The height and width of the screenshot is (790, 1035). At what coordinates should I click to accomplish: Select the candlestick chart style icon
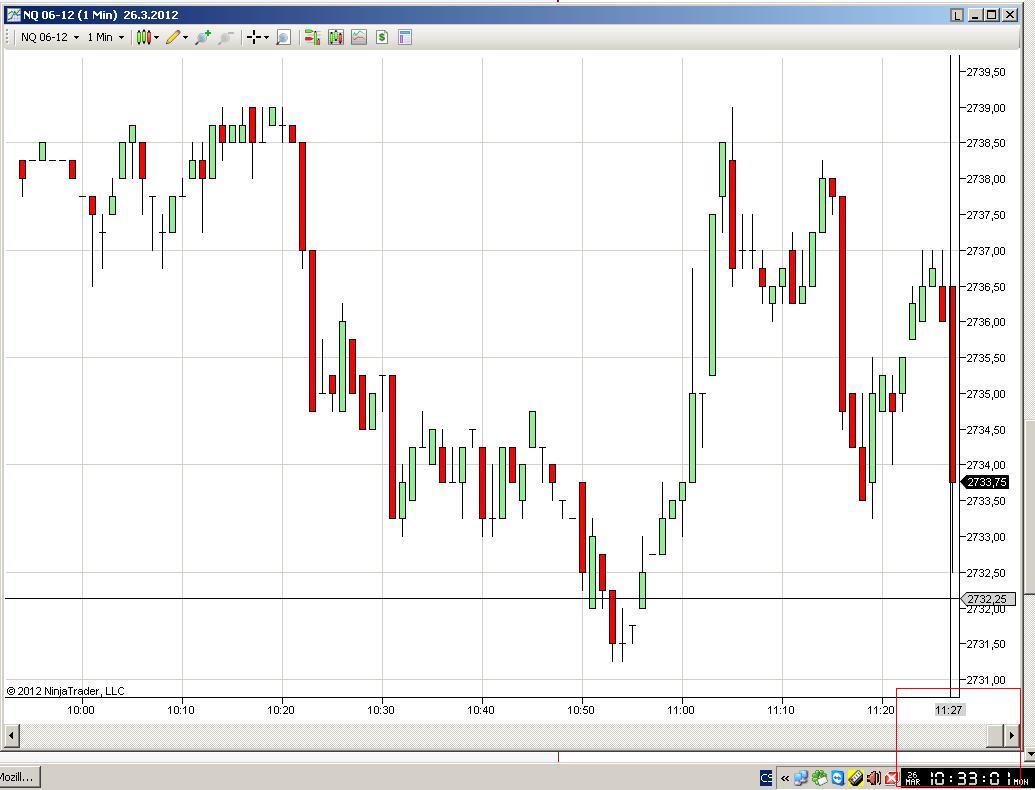click(144, 38)
